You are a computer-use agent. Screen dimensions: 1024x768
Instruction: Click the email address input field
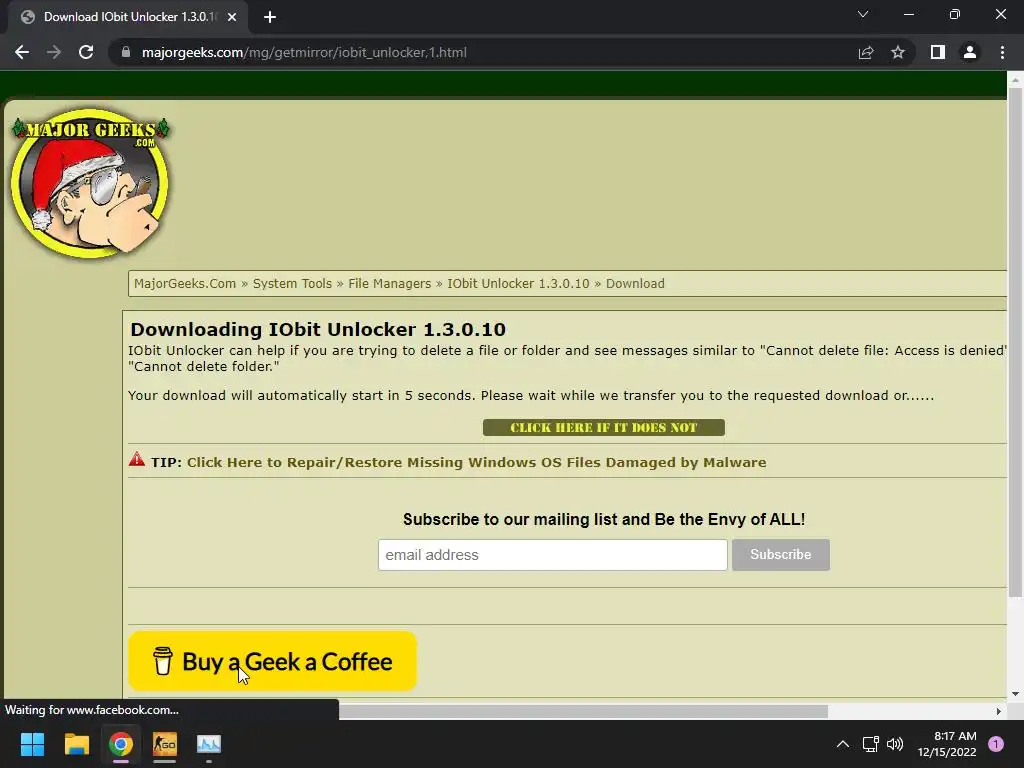coord(552,554)
